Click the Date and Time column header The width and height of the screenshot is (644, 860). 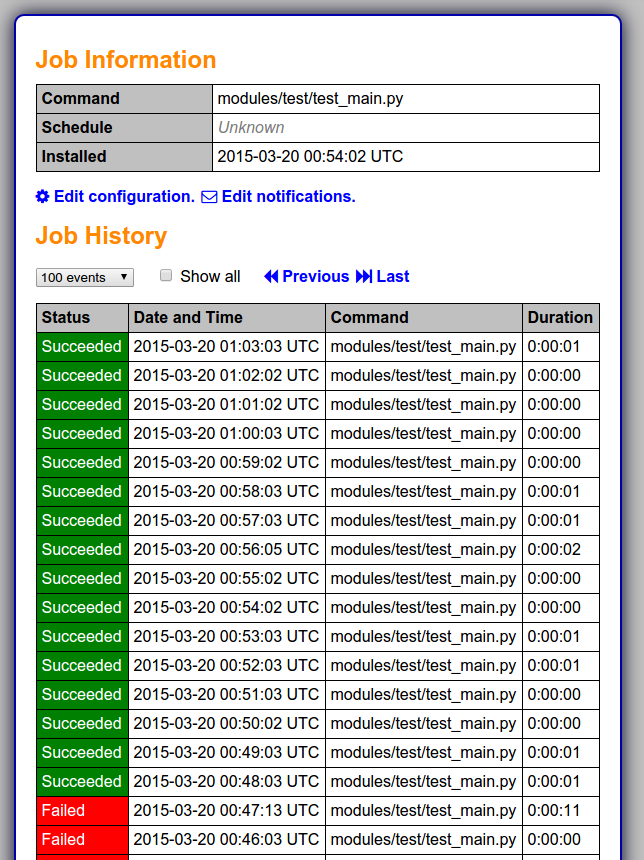click(x=227, y=318)
